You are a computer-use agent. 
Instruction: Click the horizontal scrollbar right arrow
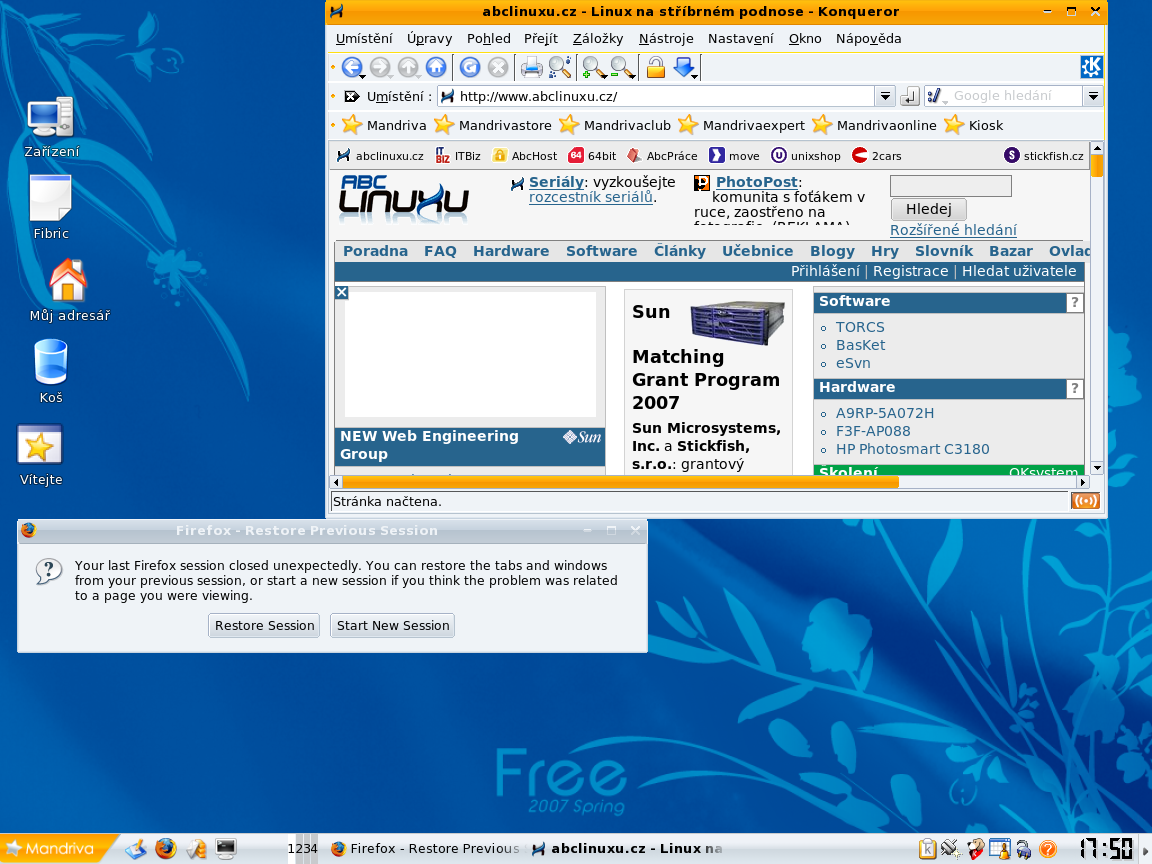pos(1082,482)
